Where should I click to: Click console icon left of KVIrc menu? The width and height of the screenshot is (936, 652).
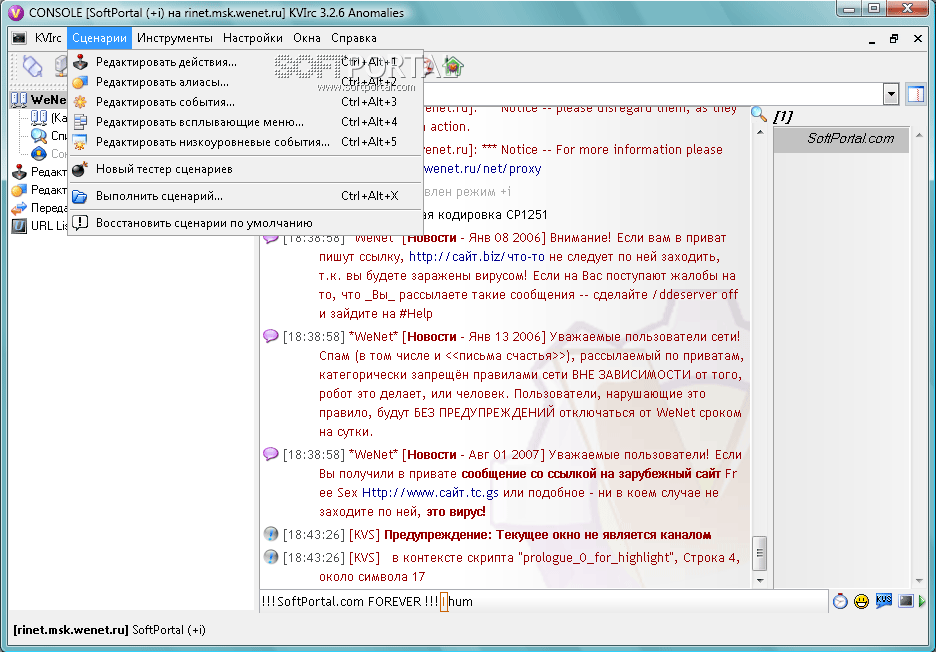pyautogui.click(x=19, y=38)
